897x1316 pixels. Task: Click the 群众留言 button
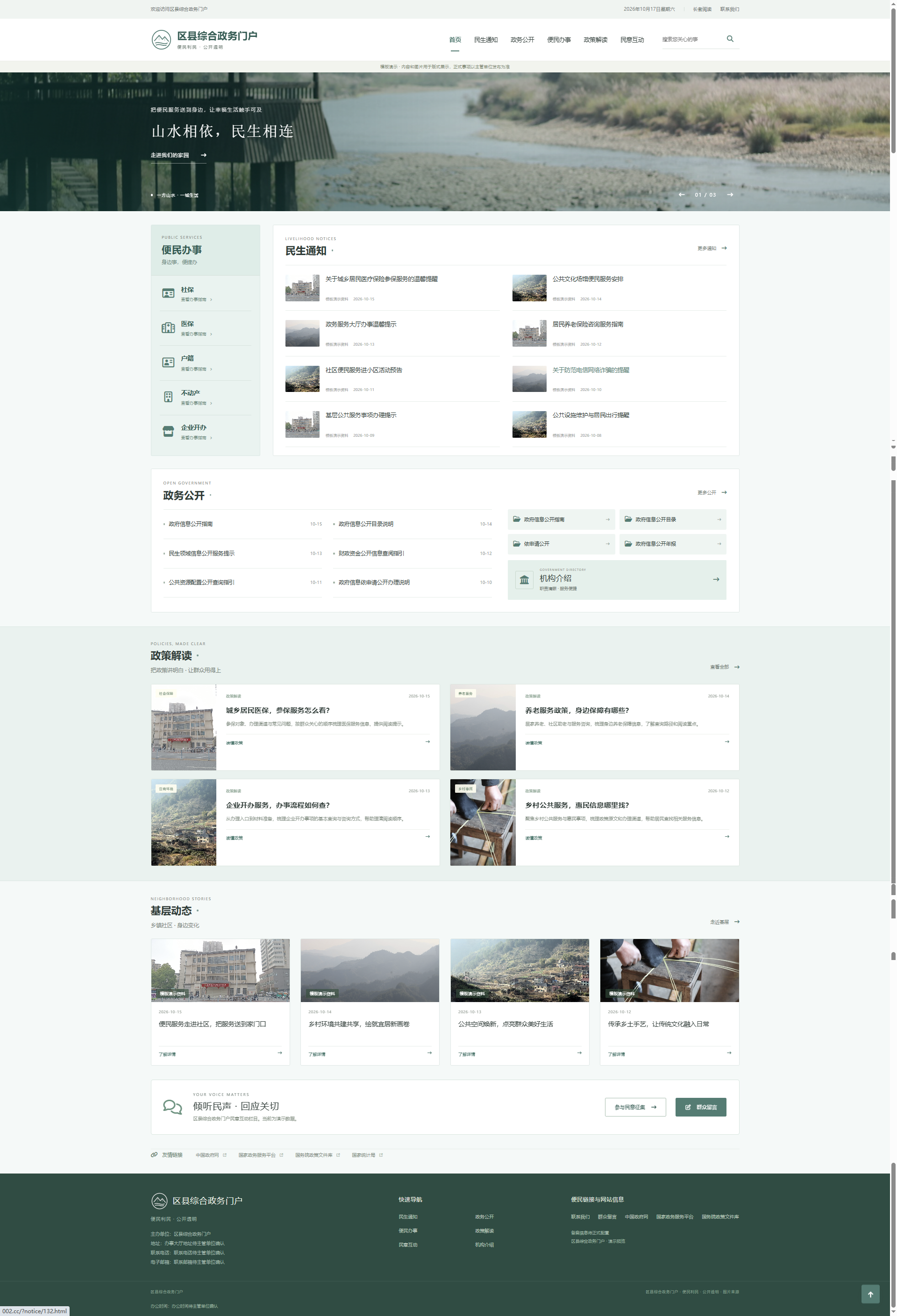pos(700,1108)
